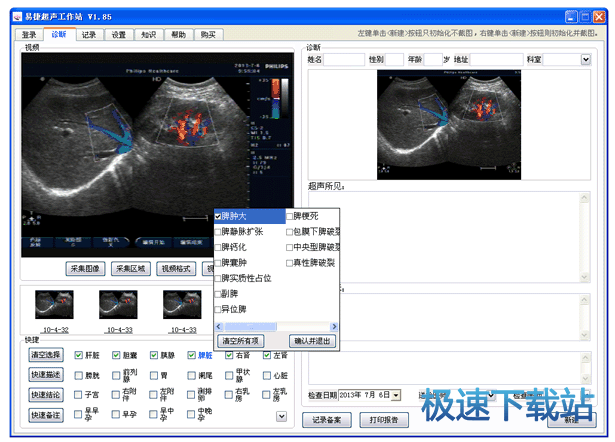Click 超声所见 scrollbar up arrow
Viewport: 615px width, 442px height.
click(584, 198)
